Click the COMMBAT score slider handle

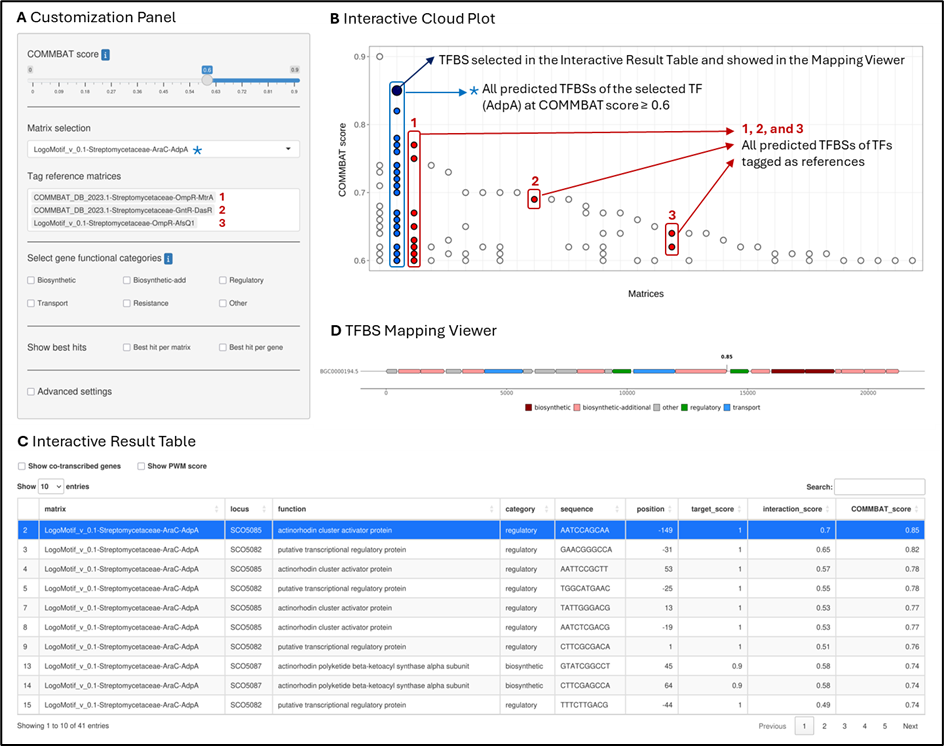point(207,81)
